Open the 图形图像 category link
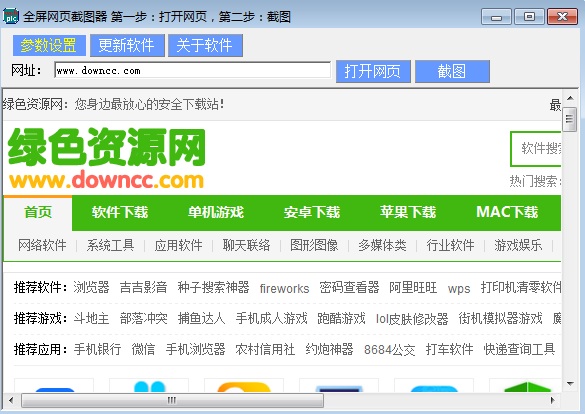Screen dimensions: 585x414 coord(314,245)
